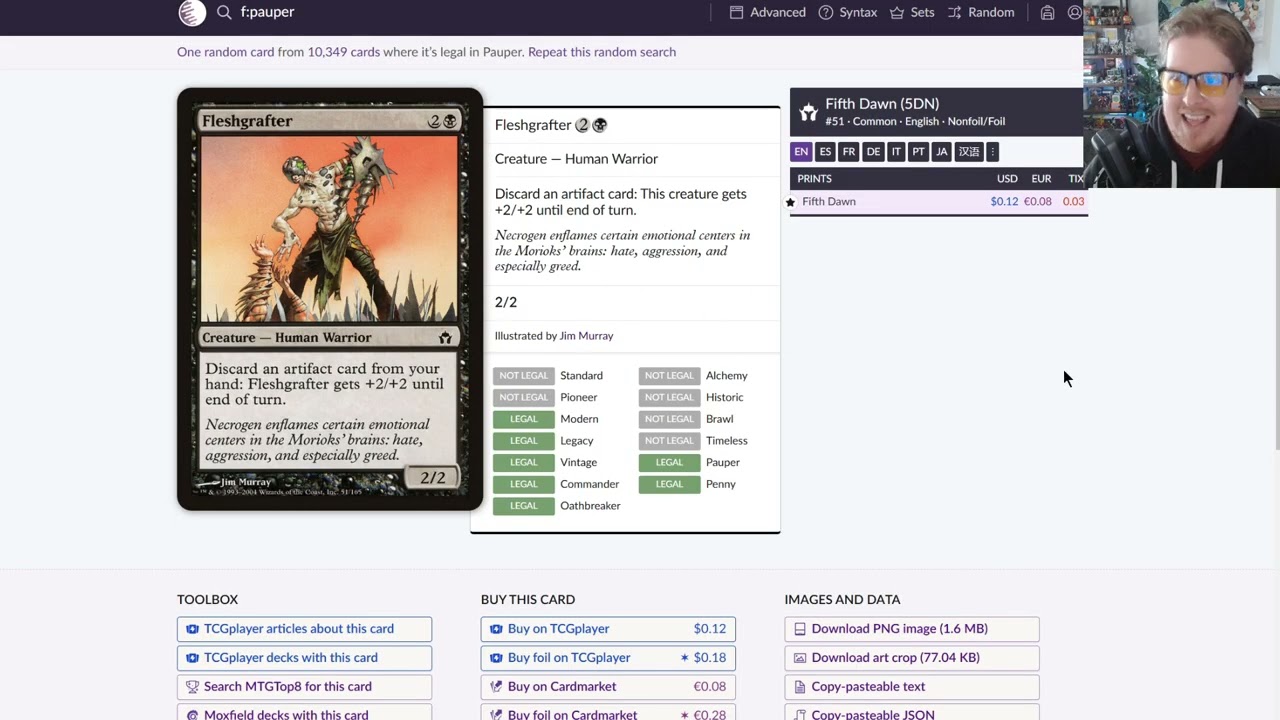The image size is (1280, 720).
Task: Click Buy foil on TCGplayer button
Action: (608, 658)
